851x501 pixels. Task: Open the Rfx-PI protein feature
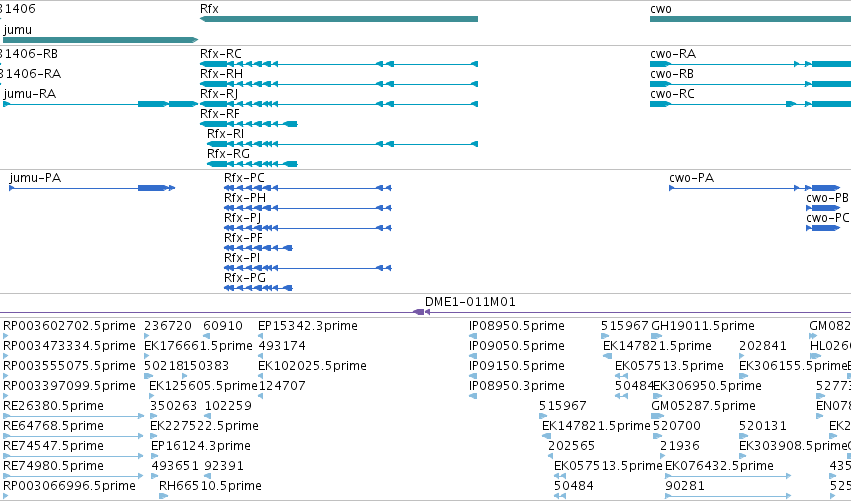click(x=308, y=268)
